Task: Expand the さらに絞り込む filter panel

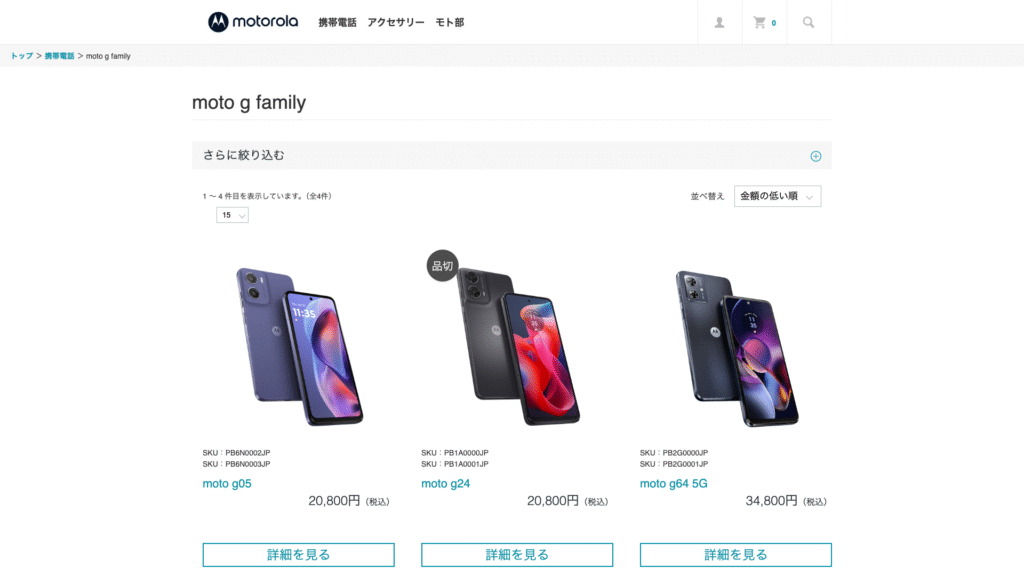Action: [511, 155]
